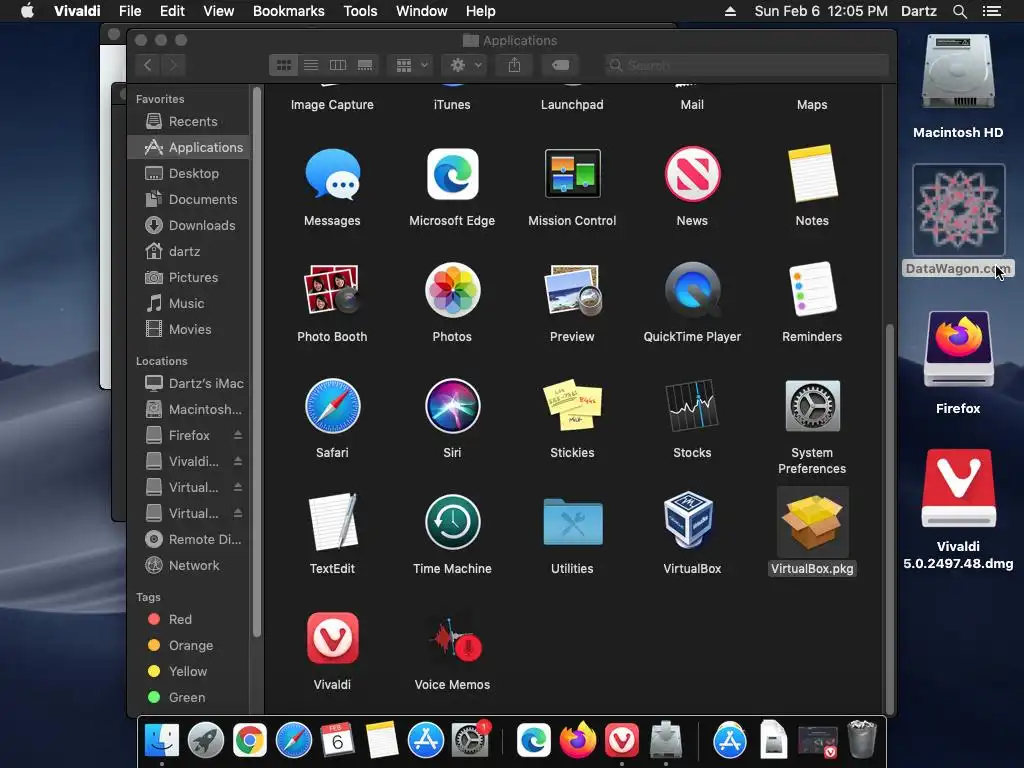Click the Finder window vertical scrollbar

[889, 519]
